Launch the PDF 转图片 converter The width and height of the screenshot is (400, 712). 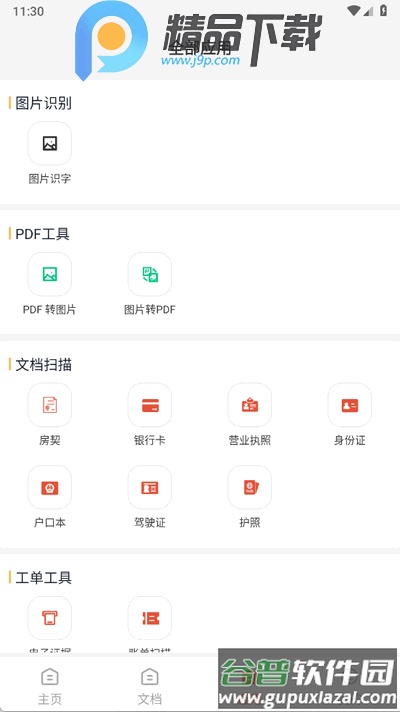pos(49,274)
